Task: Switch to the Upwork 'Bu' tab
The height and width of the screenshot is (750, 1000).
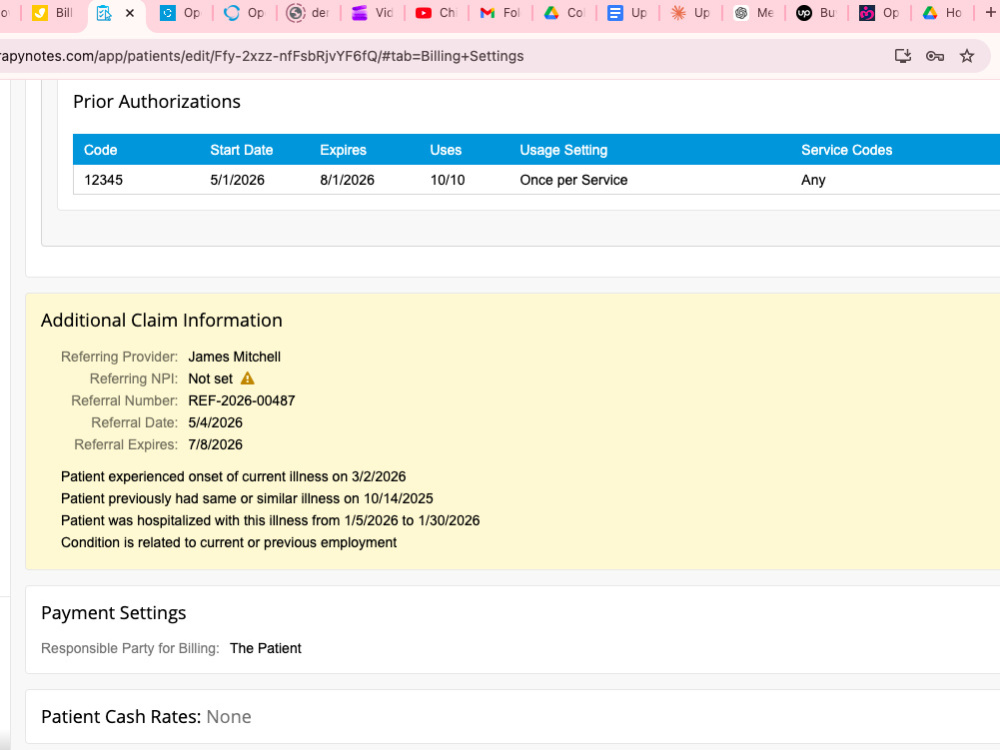Action: click(x=817, y=13)
